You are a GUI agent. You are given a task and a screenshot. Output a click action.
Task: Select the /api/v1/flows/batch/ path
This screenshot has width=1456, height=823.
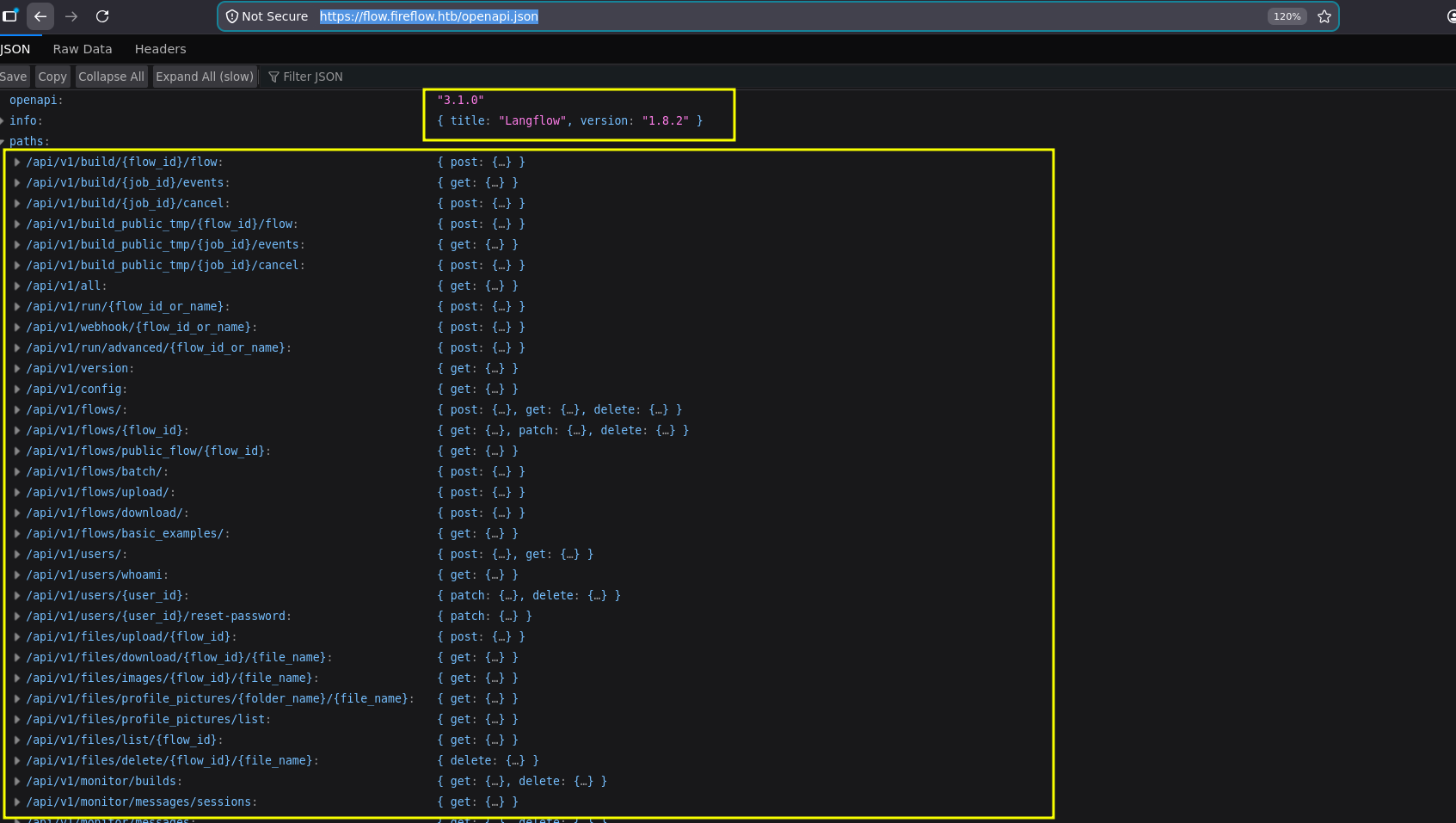tap(97, 471)
